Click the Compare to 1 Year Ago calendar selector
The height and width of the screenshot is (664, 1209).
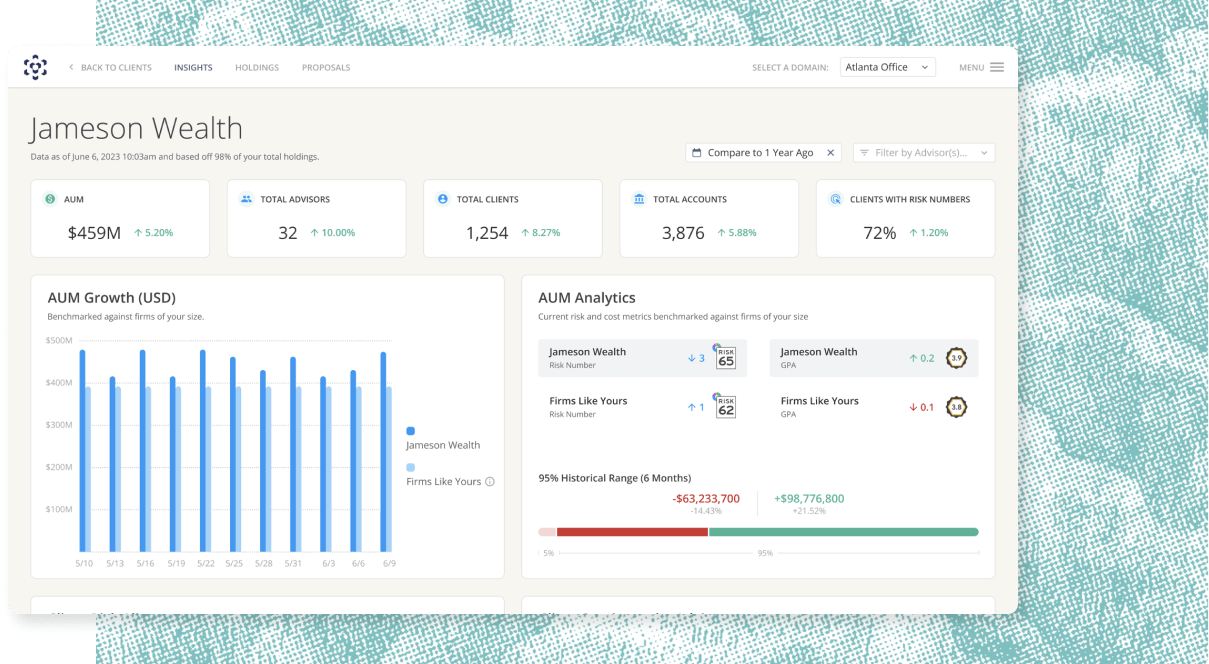point(753,153)
